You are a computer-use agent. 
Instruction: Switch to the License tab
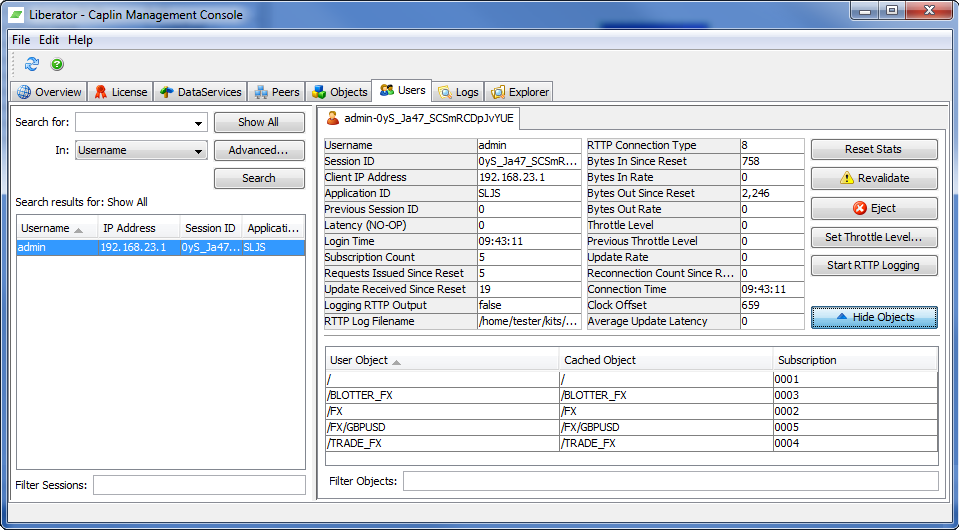click(x=120, y=92)
